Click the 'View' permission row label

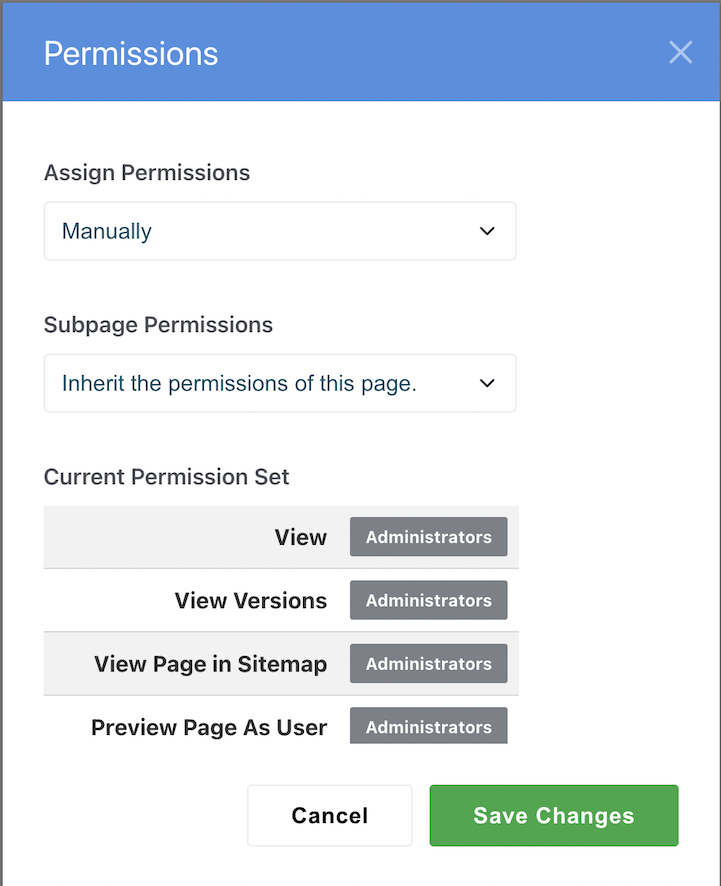(300, 537)
